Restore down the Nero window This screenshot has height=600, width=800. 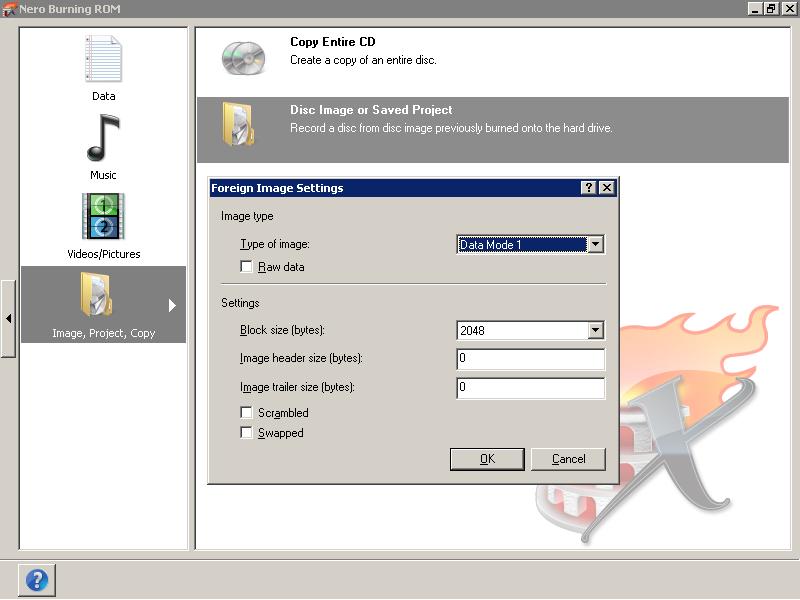point(771,8)
